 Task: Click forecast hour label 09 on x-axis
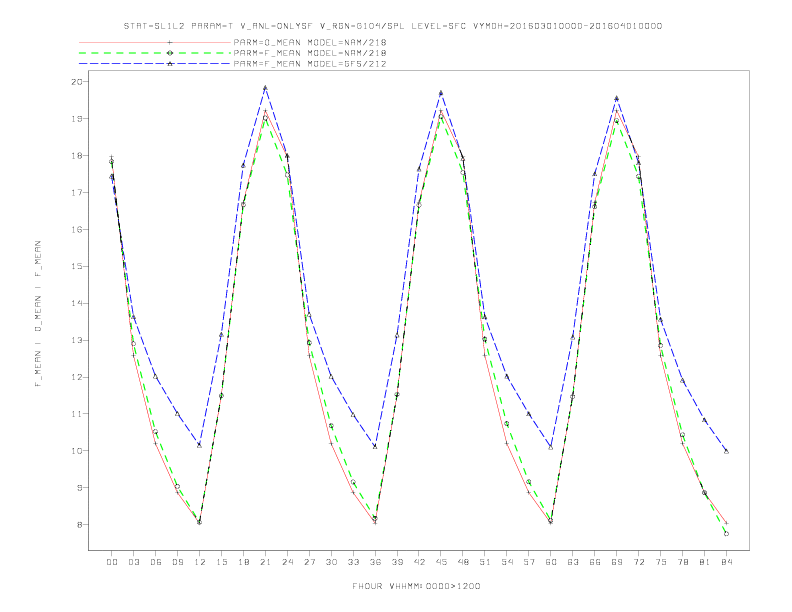[x=177, y=562]
